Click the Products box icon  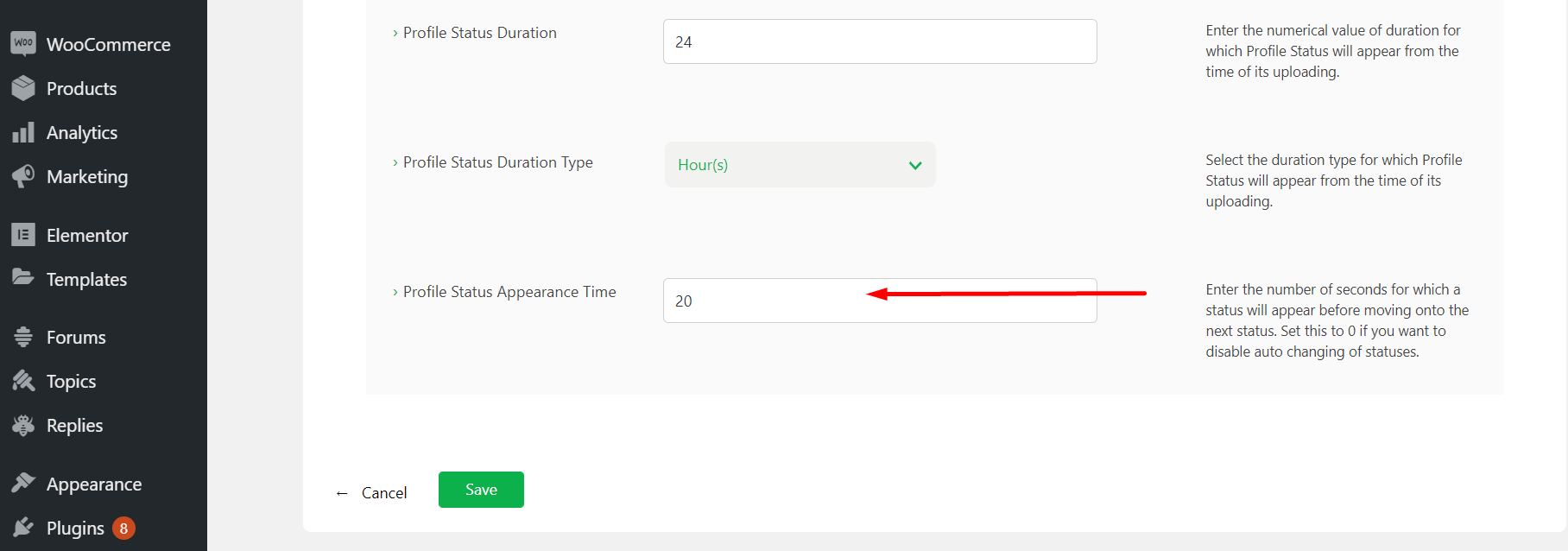tap(23, 88)
